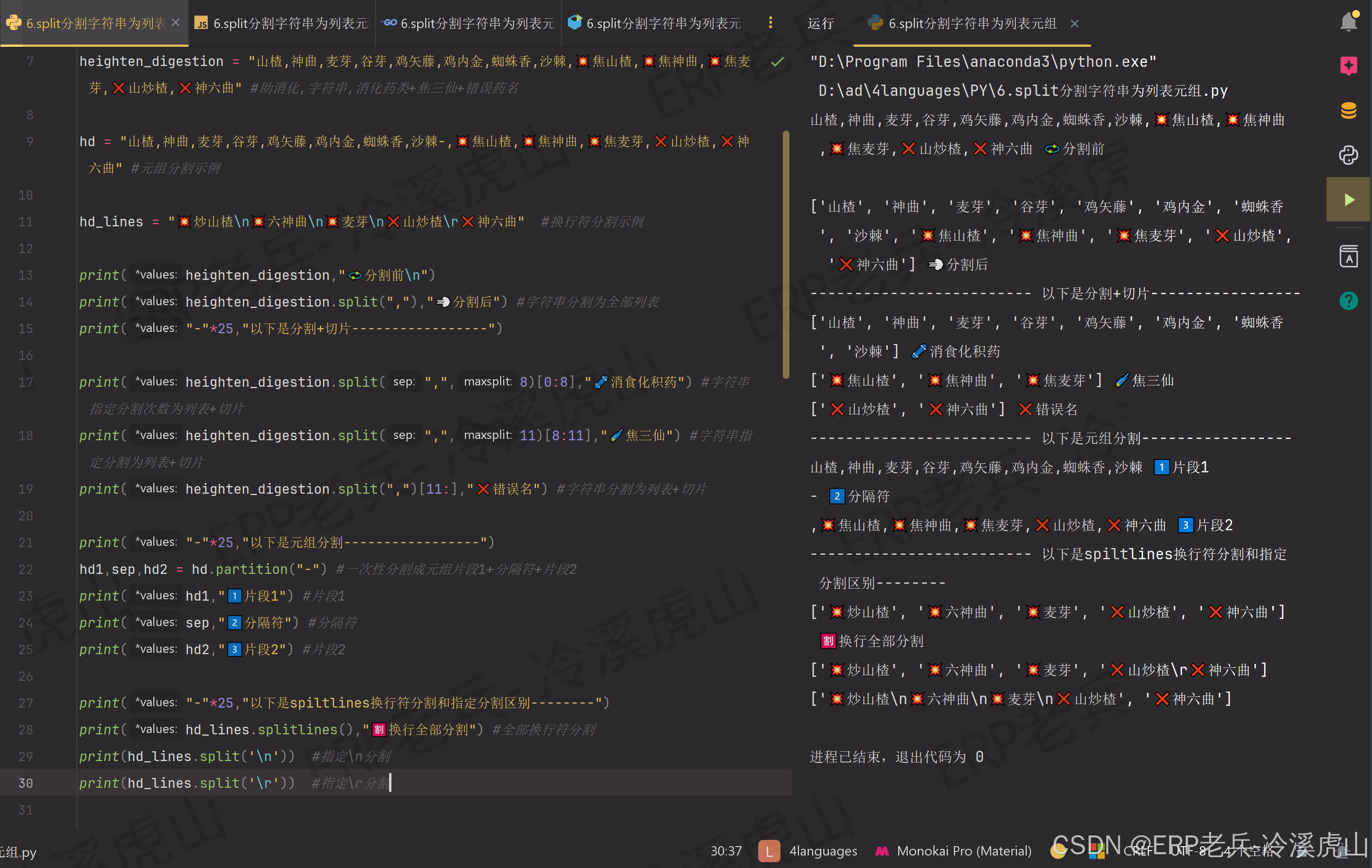
Task: Click output text '焦三仙' in console
Action: pyautogui.click(x=1153, y=381)
